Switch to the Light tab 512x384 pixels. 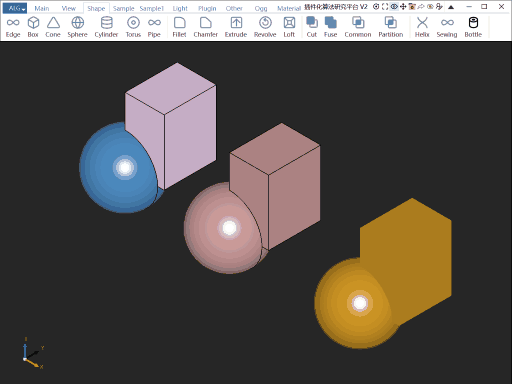pyautogui.click(x=180, y=9)
